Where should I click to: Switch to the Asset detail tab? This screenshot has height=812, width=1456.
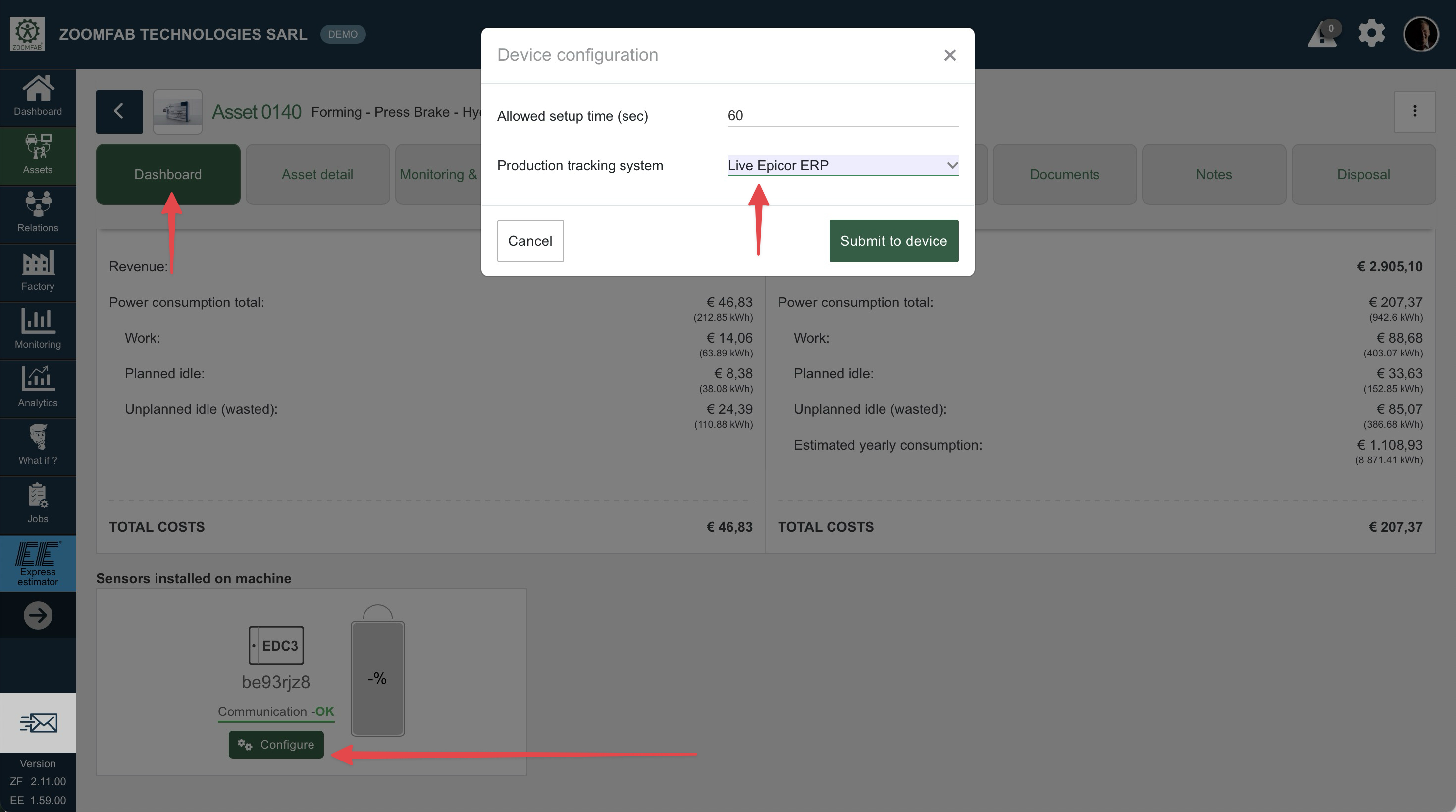point(317,175)
